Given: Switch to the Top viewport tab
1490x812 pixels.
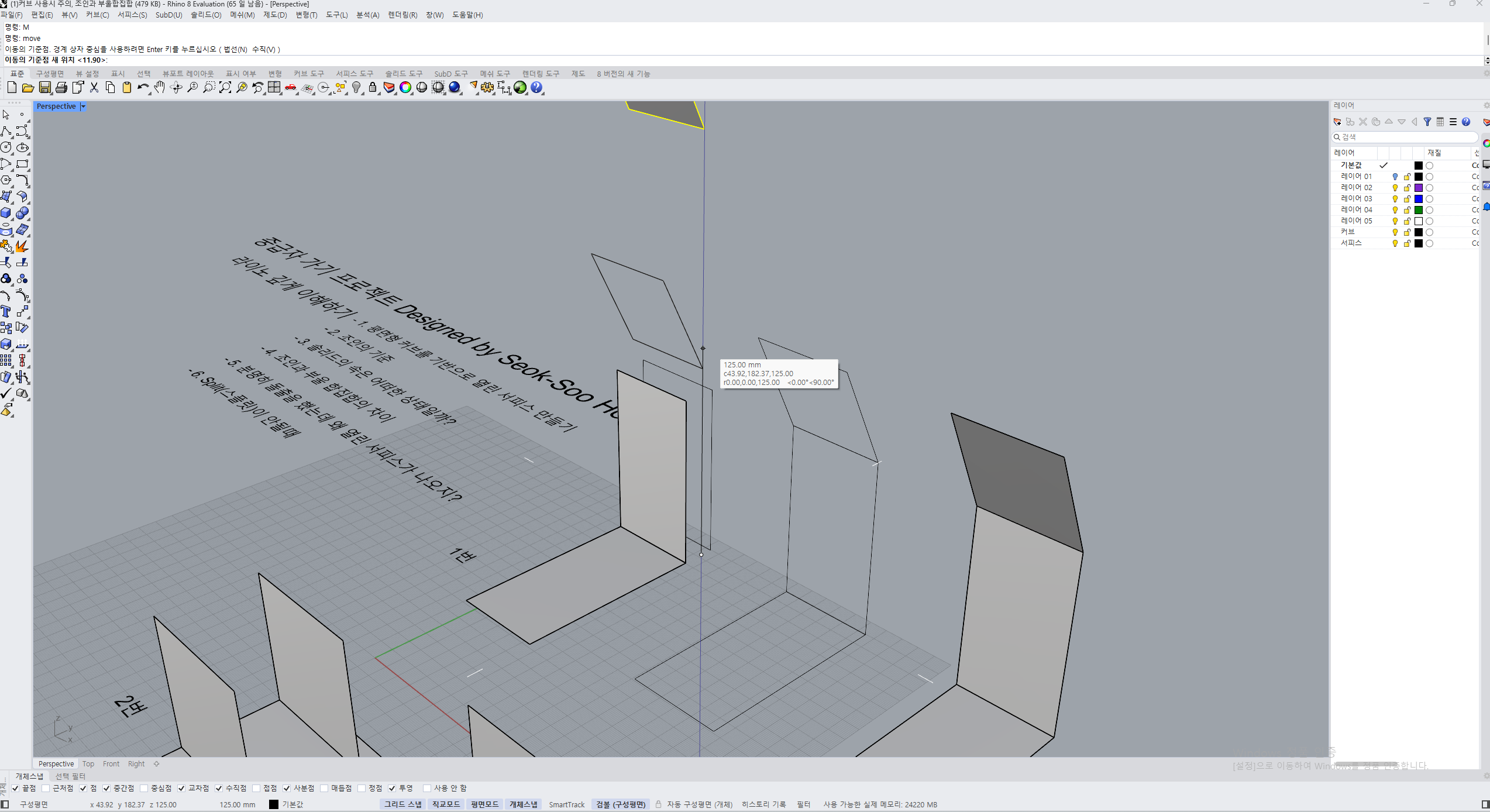Looking at the screenshot, I should 88,764.
